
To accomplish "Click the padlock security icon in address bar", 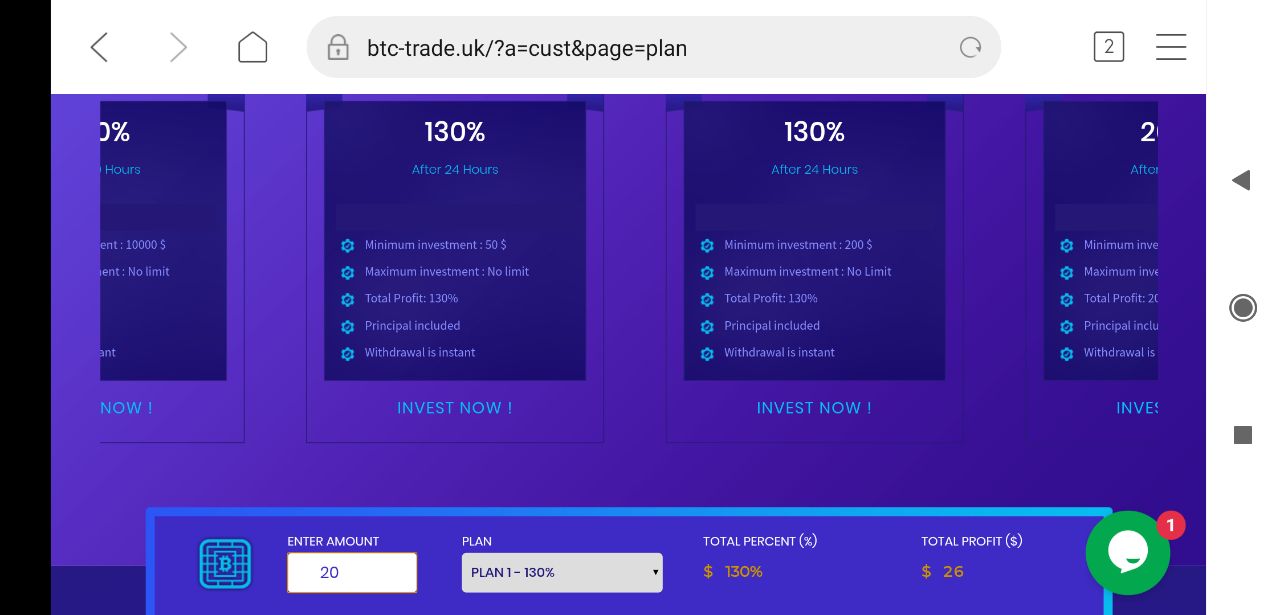I will pyautogui.click(x=338, y=48).
